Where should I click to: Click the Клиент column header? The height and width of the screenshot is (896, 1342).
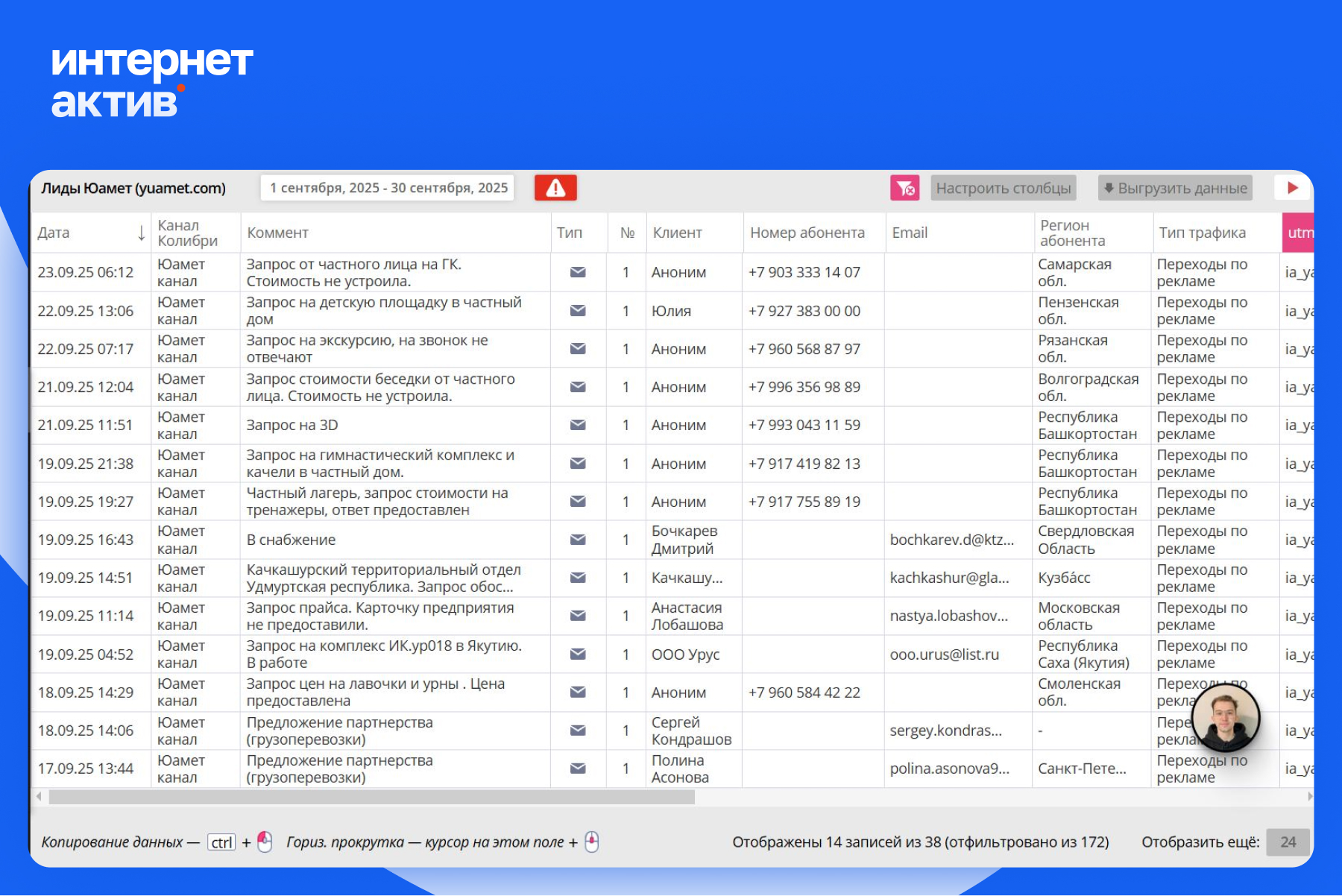click(677, 233)
